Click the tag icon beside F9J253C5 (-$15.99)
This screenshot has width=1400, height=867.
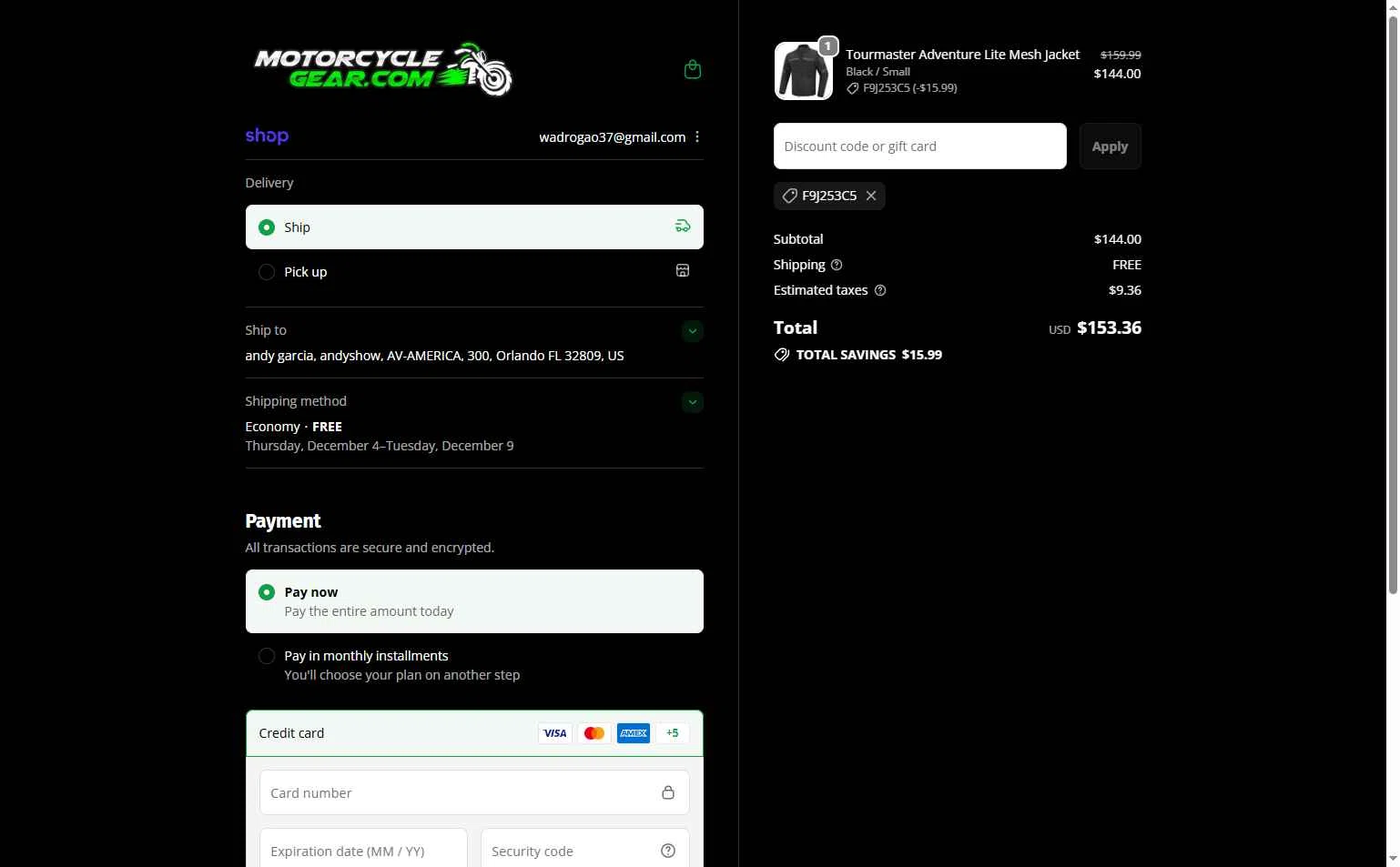point(853,88)
